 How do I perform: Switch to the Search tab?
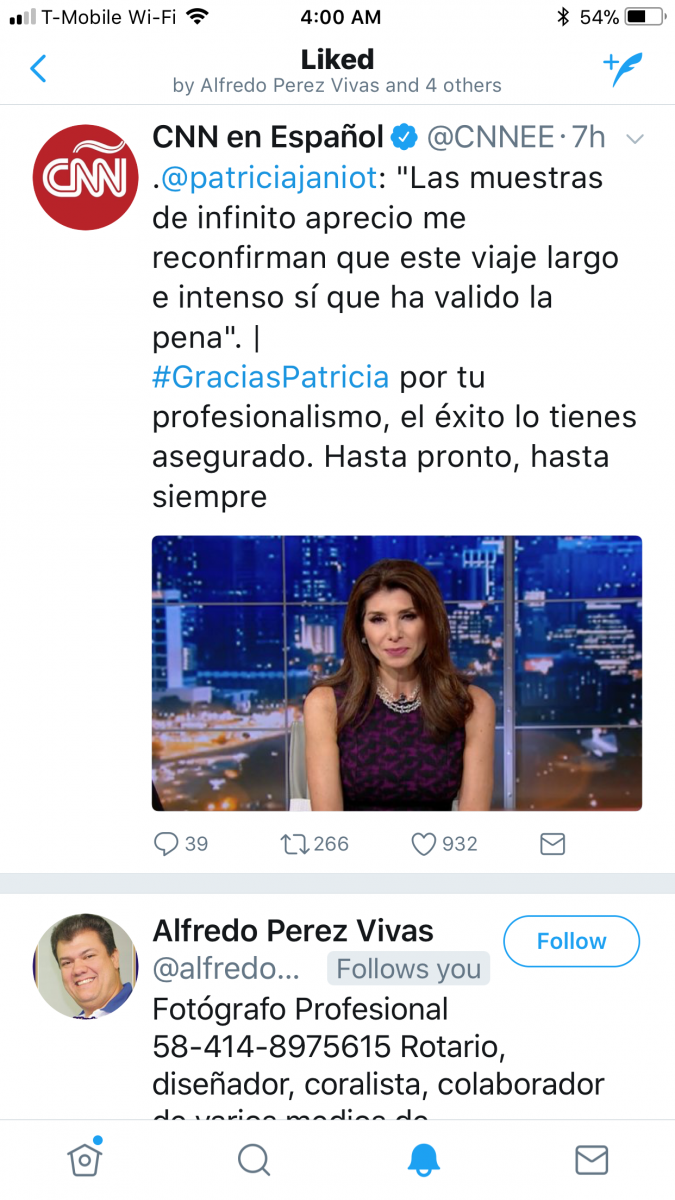(254, 1160)
